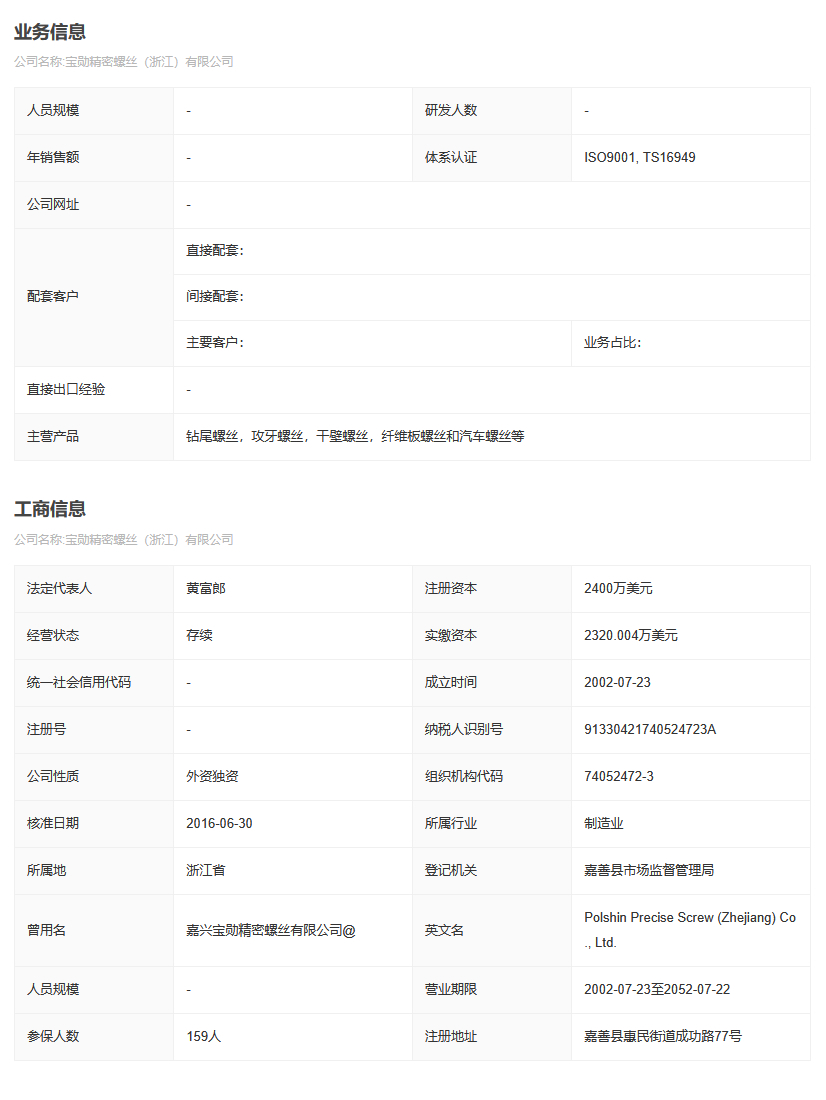Click the insured count 159人
The height and width of the screenshot is (1100, 826).
(204, 1037)
